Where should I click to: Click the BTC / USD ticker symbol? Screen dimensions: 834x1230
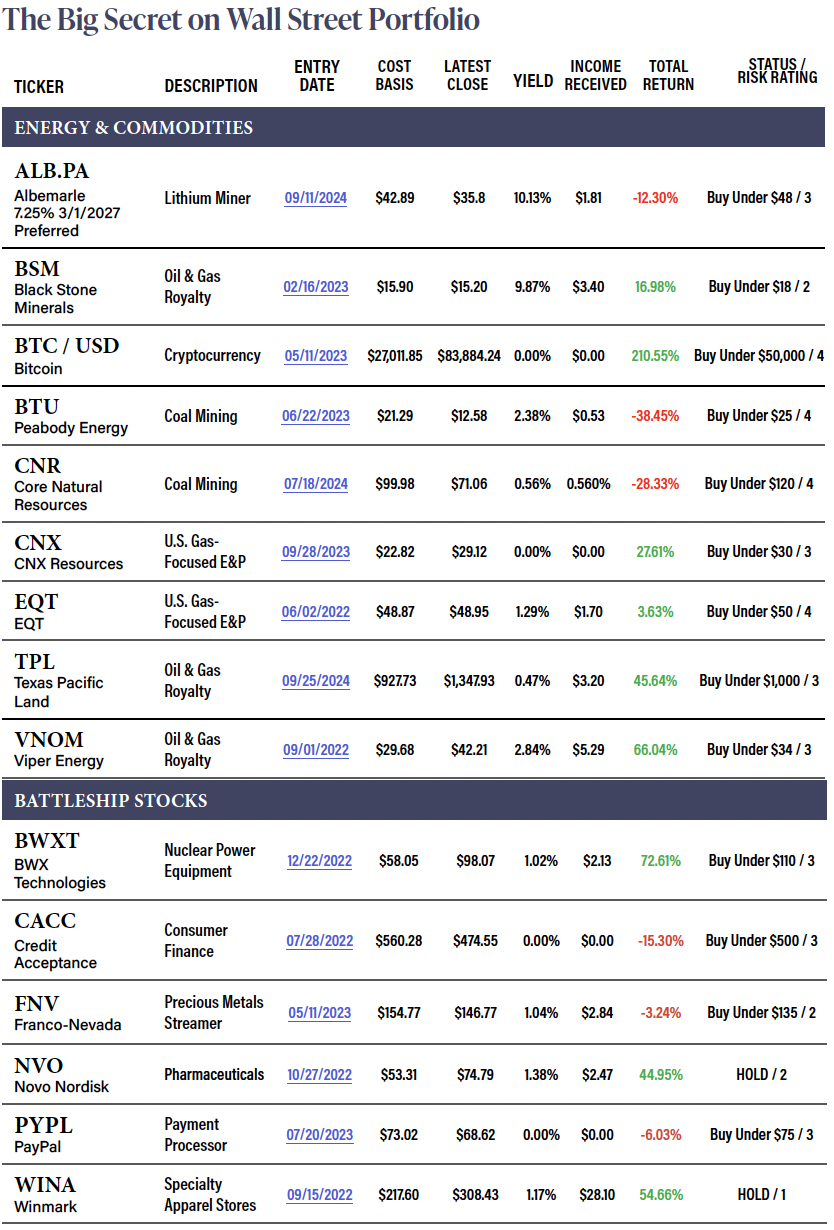pos(67,346)
